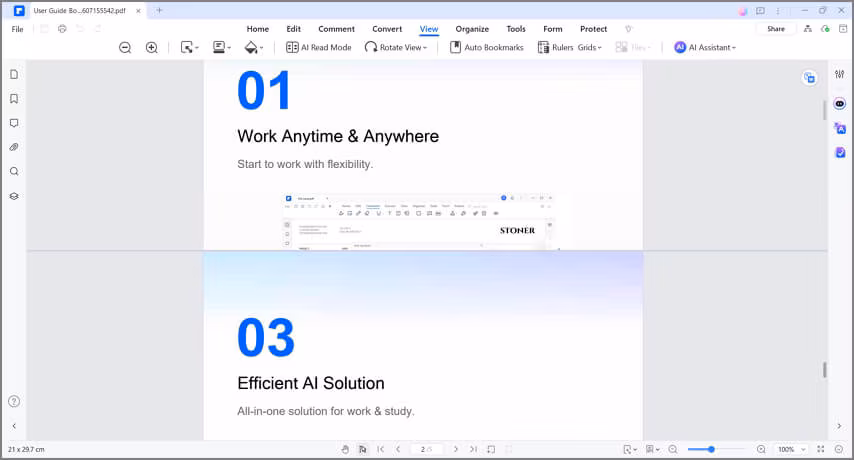Toggle AI Read Mode

pyautogui.click(x=319, y=47)
